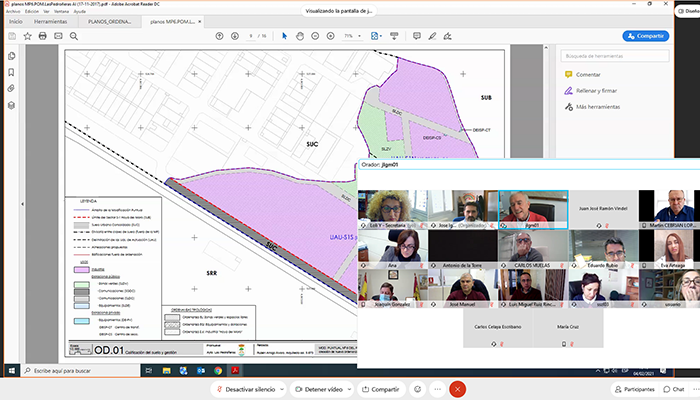Viewport: 700px width, 400px height.
Task: Go to next page with down arrow
Action: 233,36
